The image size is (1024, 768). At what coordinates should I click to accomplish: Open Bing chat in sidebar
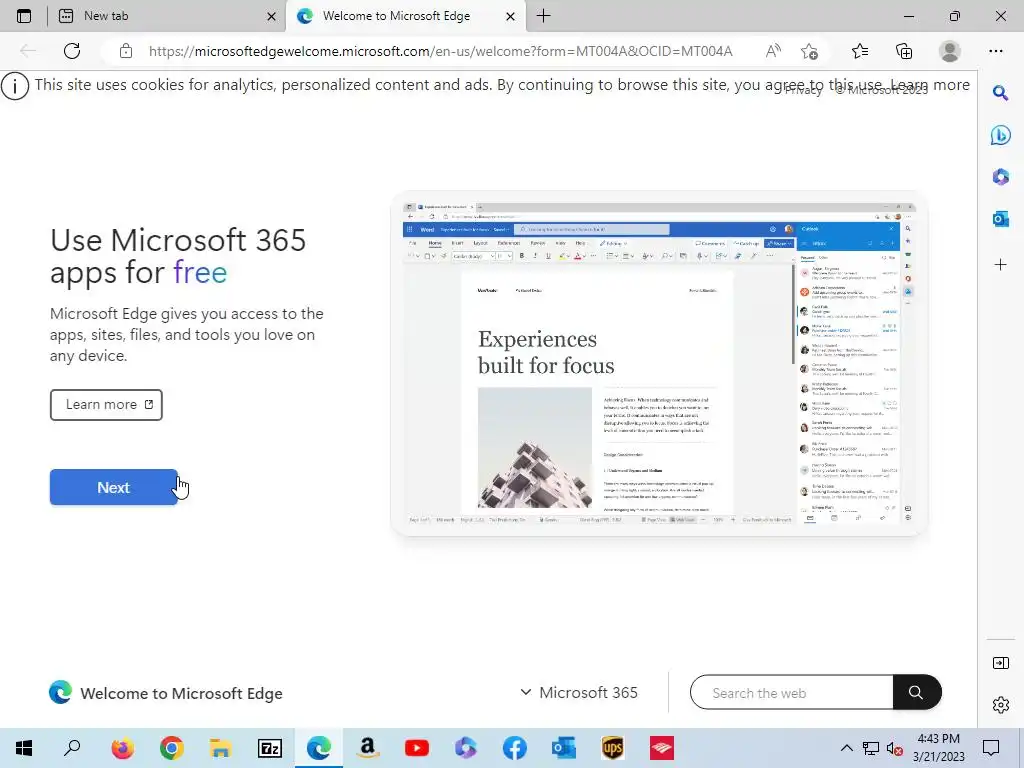tap(1000, 135)
